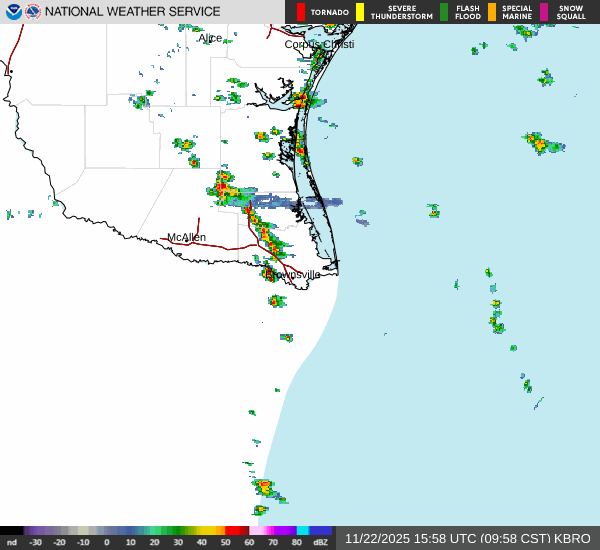The image size is (600, 550).
Task: Select the Special Marine legend label
Action: pos(517,12)
